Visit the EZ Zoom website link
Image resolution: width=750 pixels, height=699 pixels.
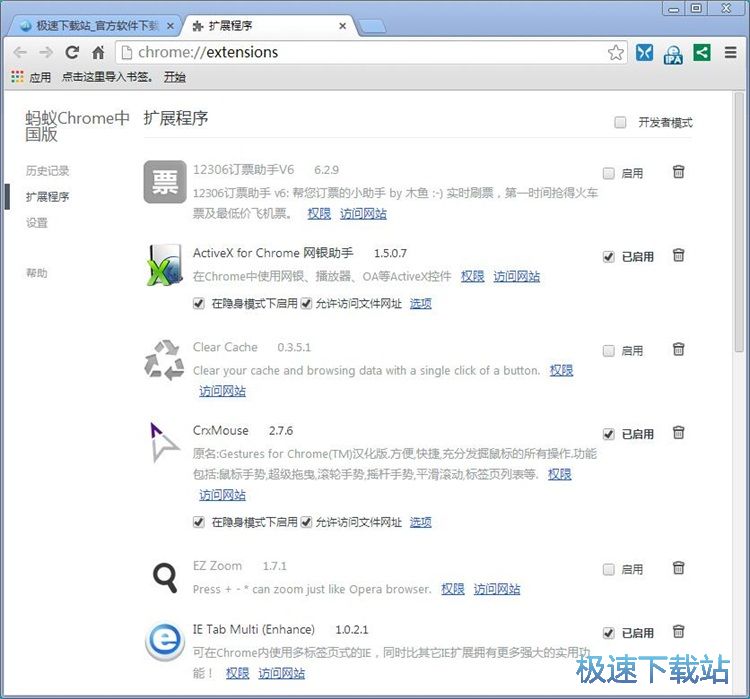click(496, 589)
